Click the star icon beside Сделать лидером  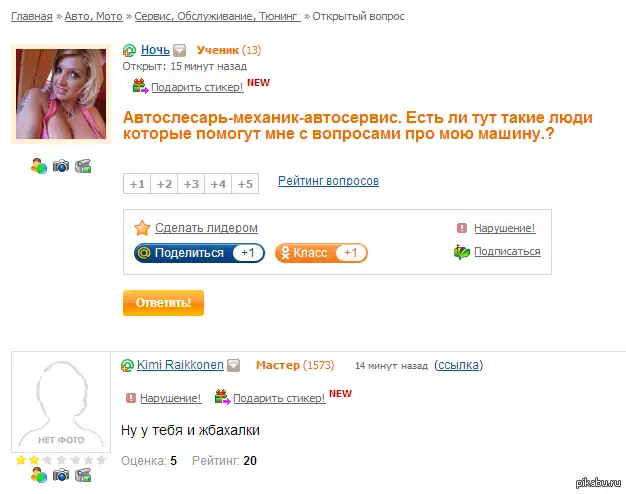(142, 228)
